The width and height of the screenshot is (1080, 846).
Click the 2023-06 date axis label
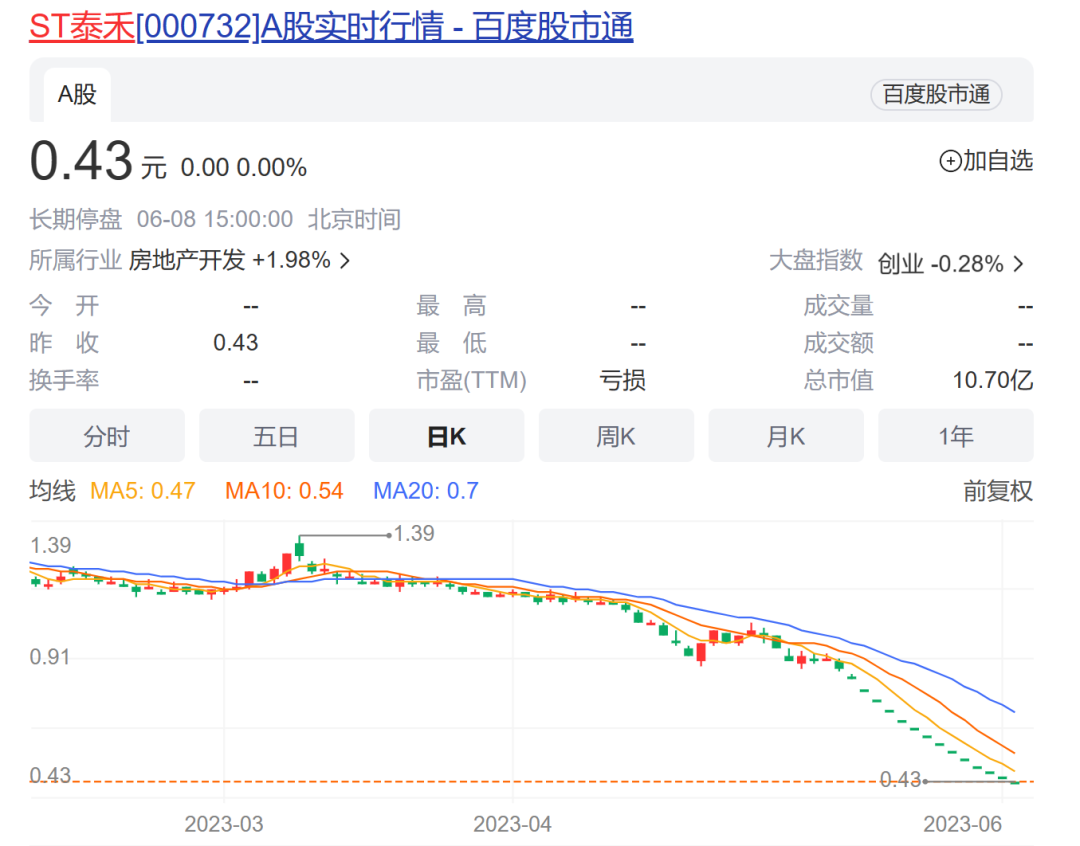pyautogui.click(x=963, y=824)
